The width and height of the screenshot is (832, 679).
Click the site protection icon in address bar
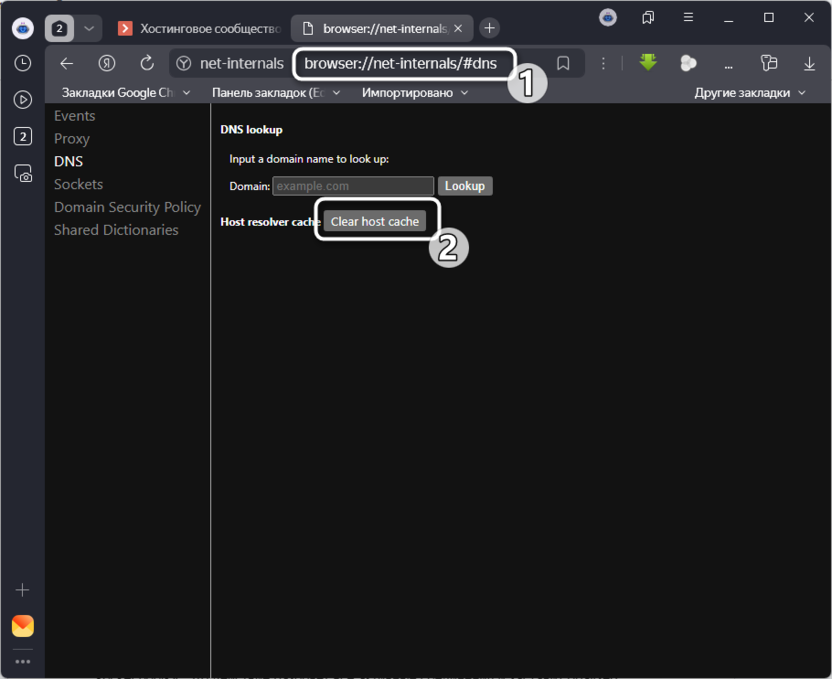tap(184, 64)
